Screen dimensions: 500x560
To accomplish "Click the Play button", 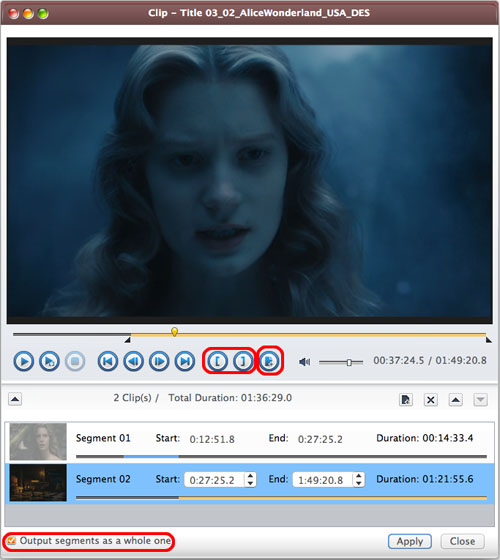I will (x=24, y=361).
